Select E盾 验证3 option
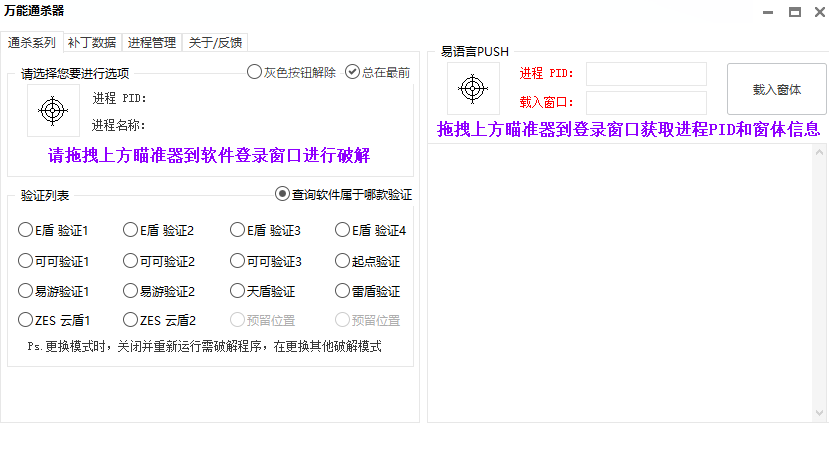The image size is (829, 449). [265, 230]
